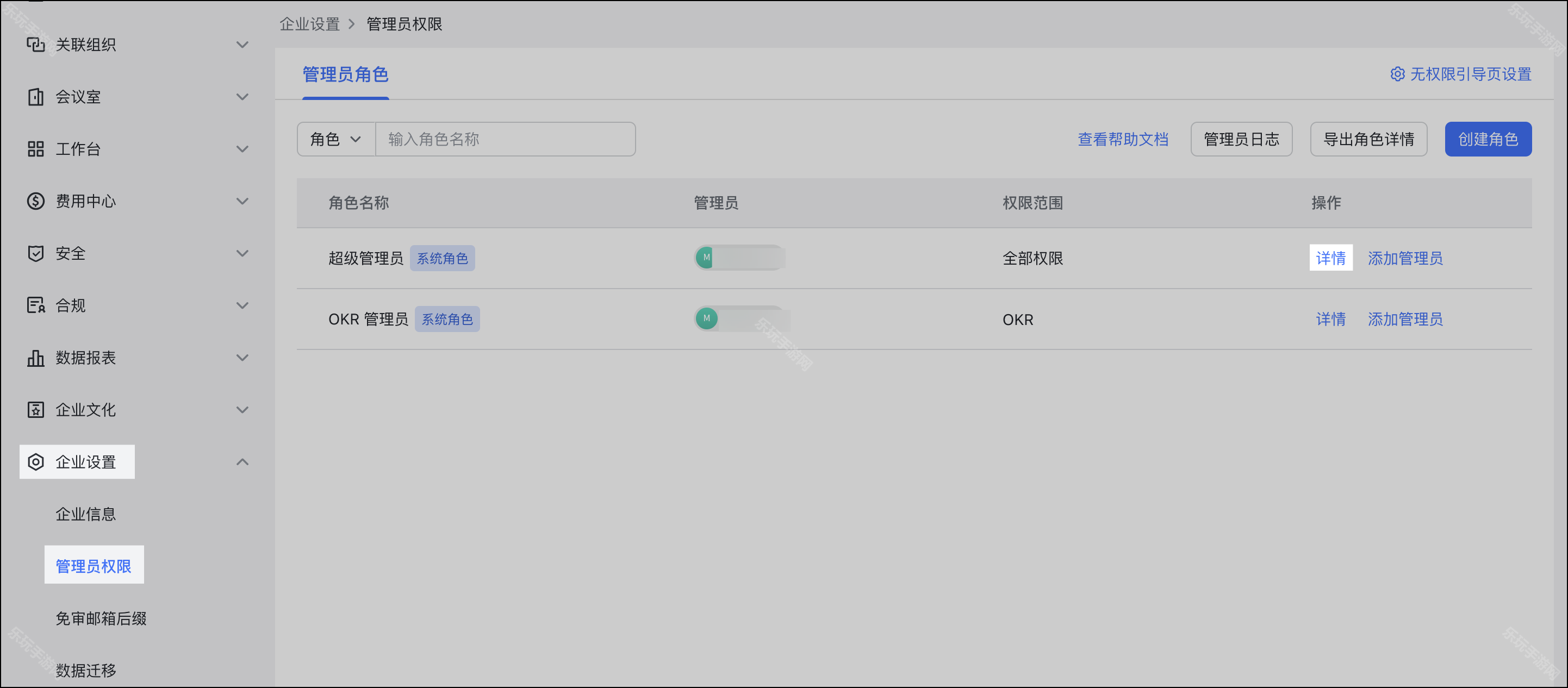Click the 会议室 door icon

[x=35, y=97]
